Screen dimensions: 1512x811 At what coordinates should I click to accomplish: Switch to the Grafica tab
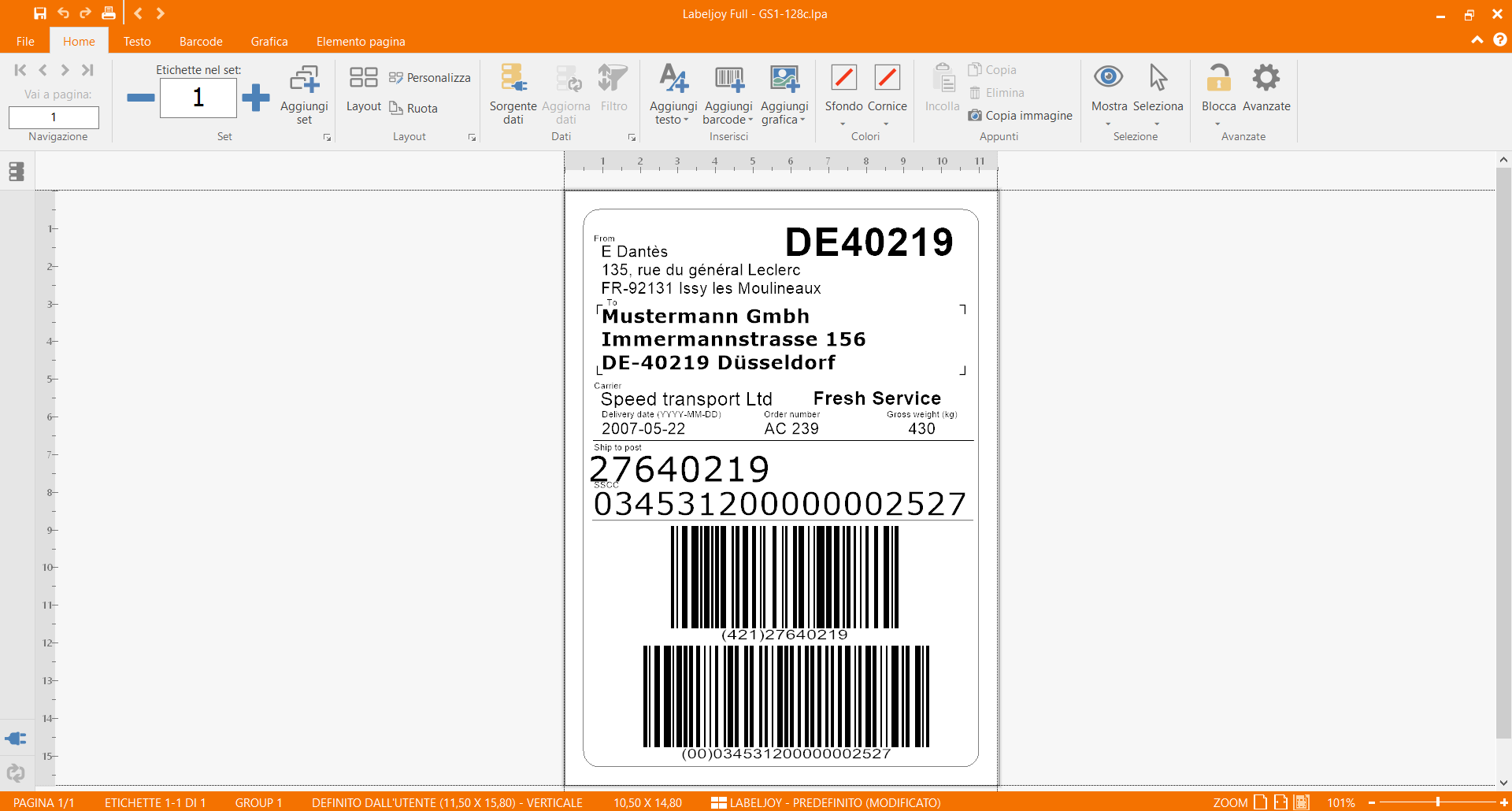tap(269, 41)
